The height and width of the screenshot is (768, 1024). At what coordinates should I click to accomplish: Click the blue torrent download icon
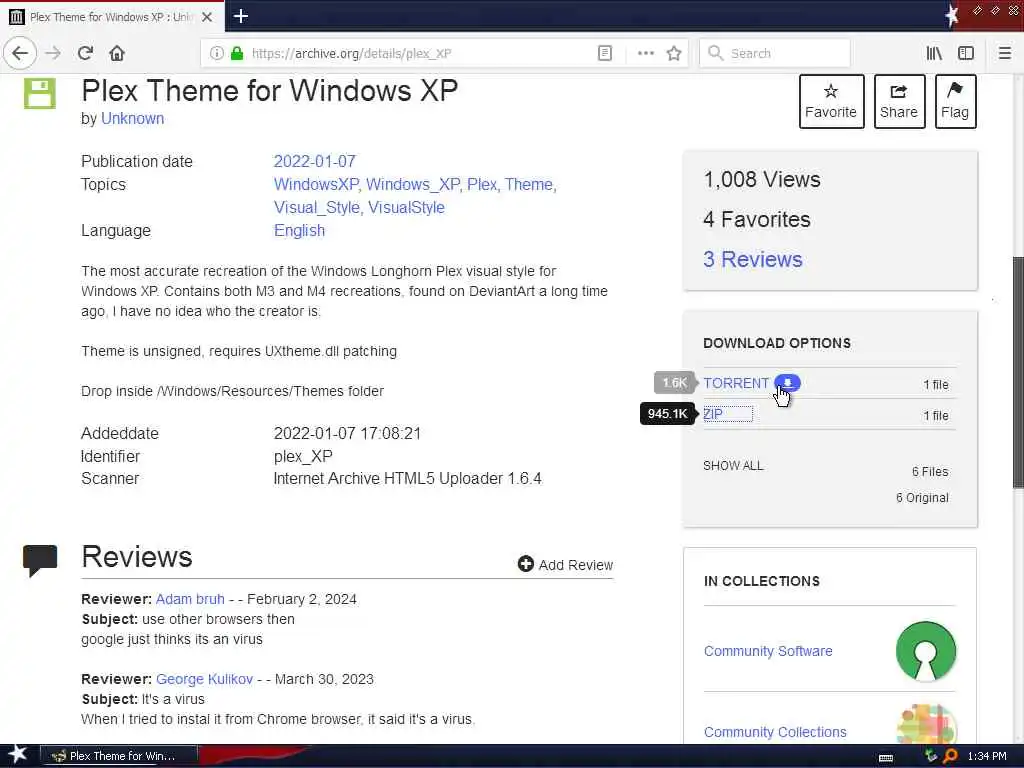787,383
